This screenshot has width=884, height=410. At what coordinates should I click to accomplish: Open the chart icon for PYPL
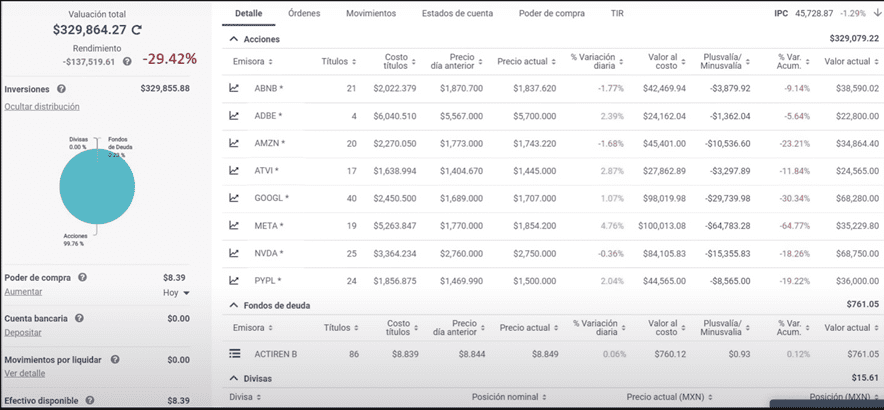click(x=235, y=281)
